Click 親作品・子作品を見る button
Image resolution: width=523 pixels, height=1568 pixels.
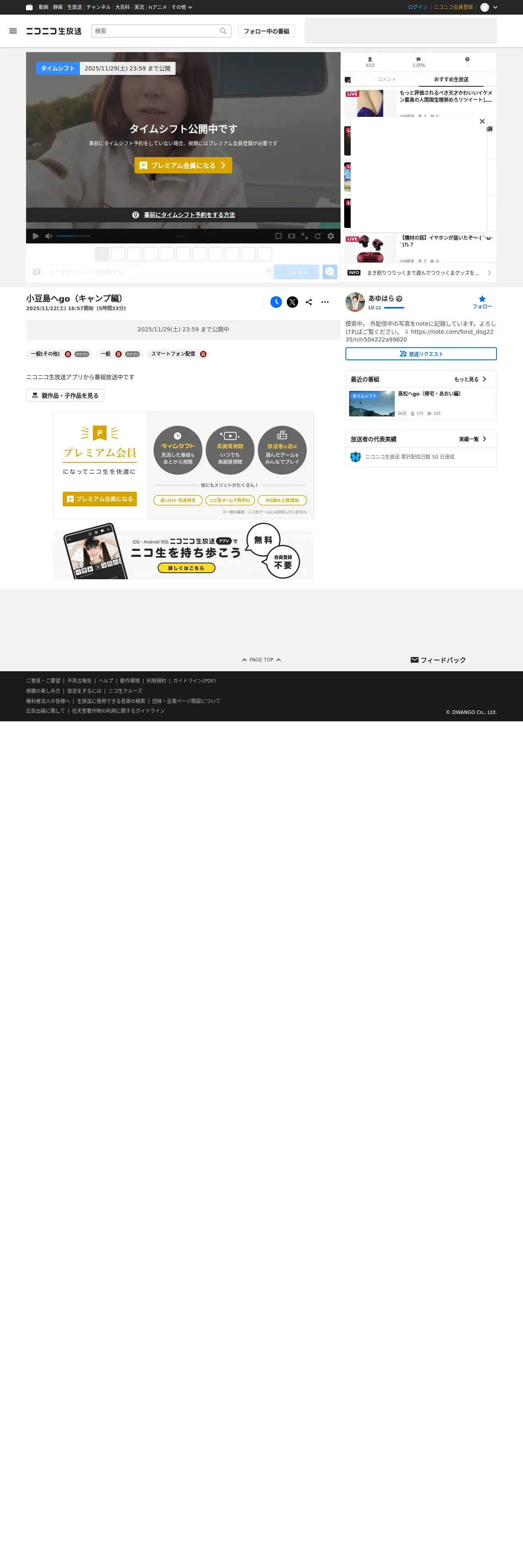(x=65, y=396)
